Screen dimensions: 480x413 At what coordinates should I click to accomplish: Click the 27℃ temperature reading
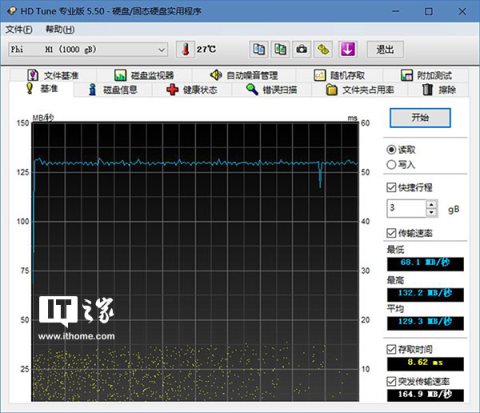[206, 49]
